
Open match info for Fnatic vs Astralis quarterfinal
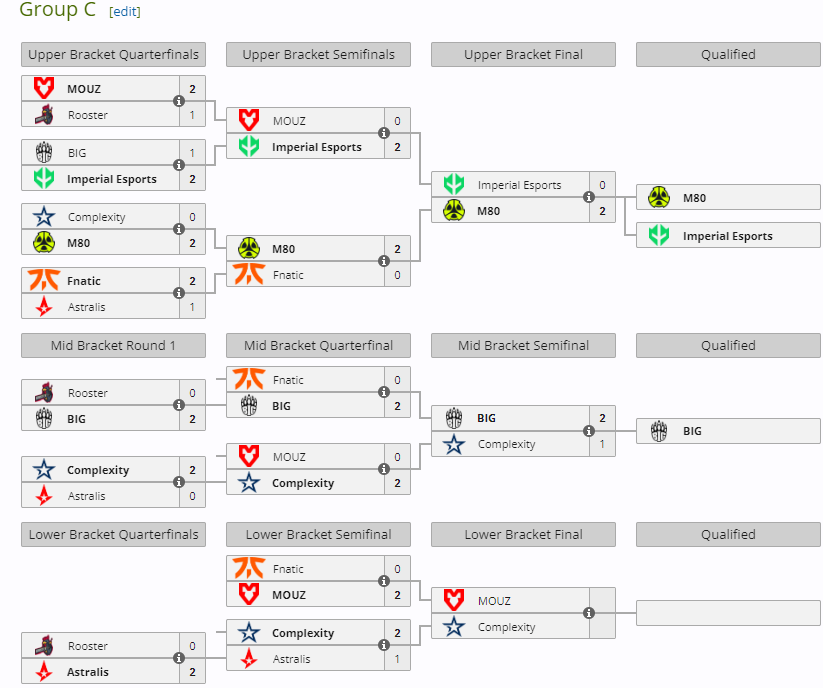[x=179, y=293]
